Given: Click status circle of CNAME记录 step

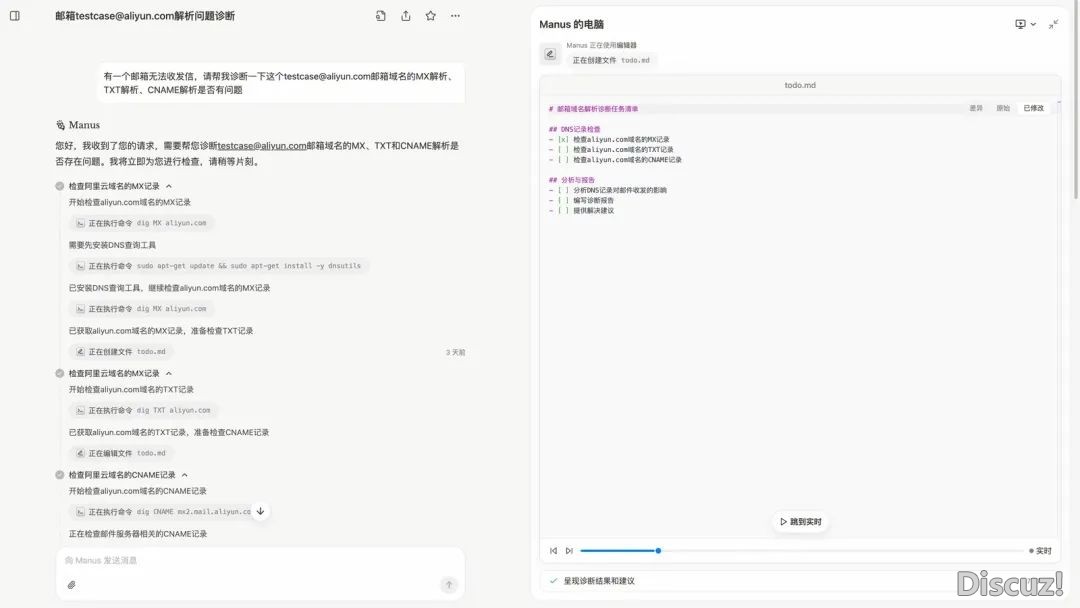Looking at the screenshot, I should [x=60, y=475].
